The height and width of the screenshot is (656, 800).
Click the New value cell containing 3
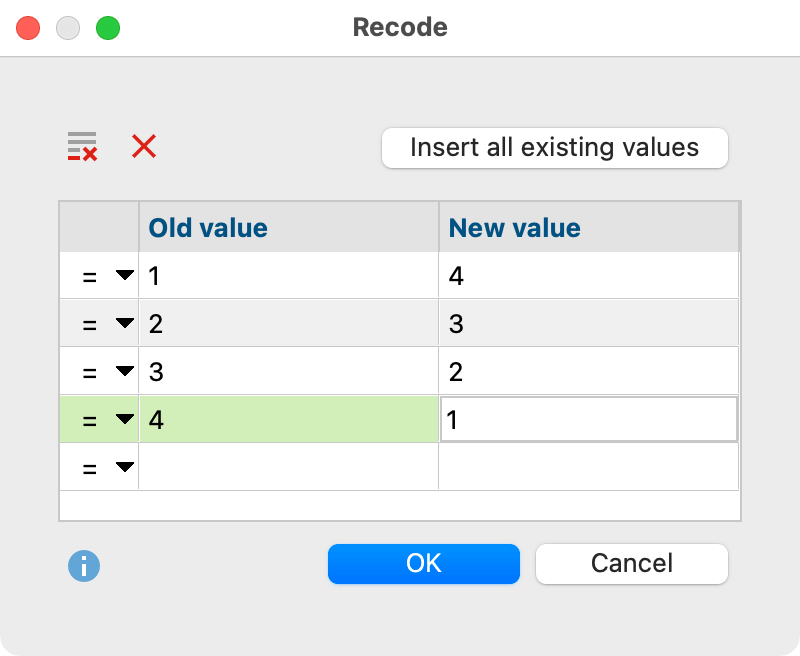pyautogui.click(x=588, y=323)
